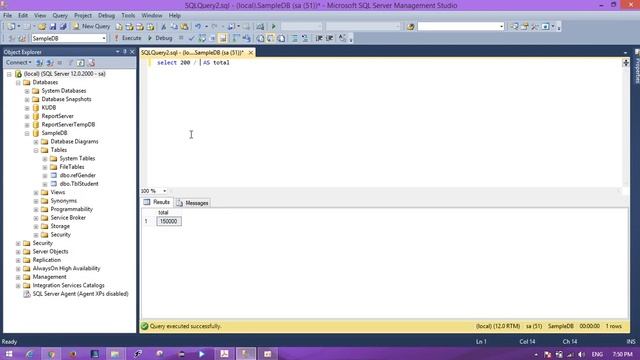The image size is (640, 360).
Task: Open the empty Find combo box dropdown
Action: point(502,27)
